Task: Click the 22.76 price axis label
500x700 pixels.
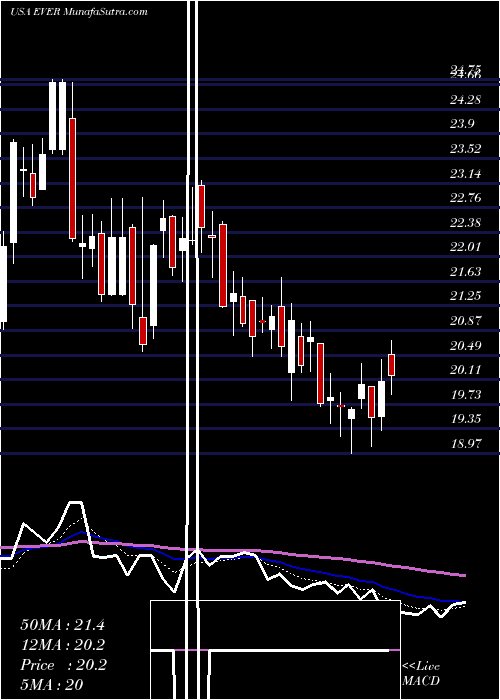Action: coord(466,198)
